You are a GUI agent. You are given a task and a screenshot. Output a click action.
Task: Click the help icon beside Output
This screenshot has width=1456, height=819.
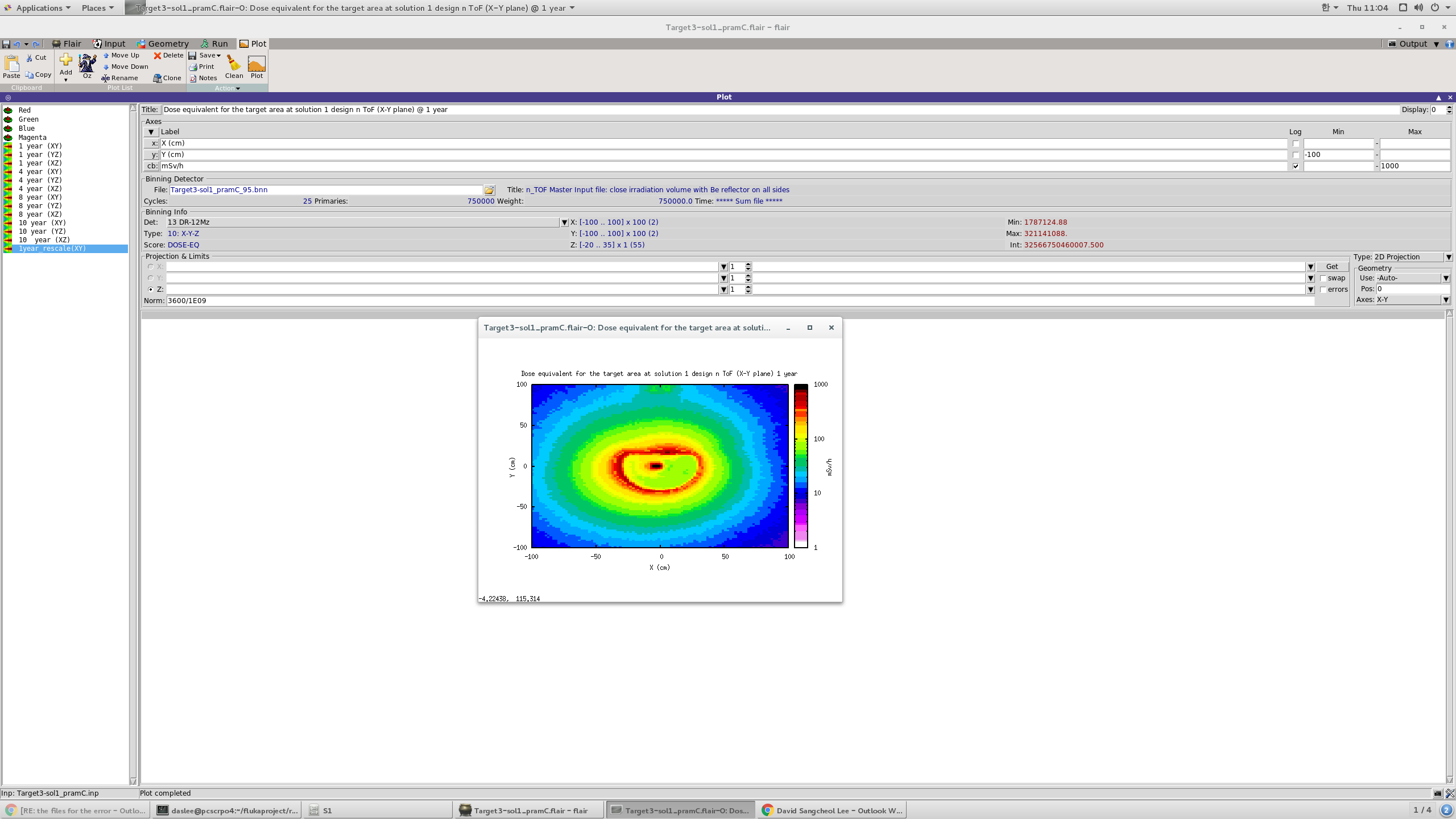coord(1449,44)
